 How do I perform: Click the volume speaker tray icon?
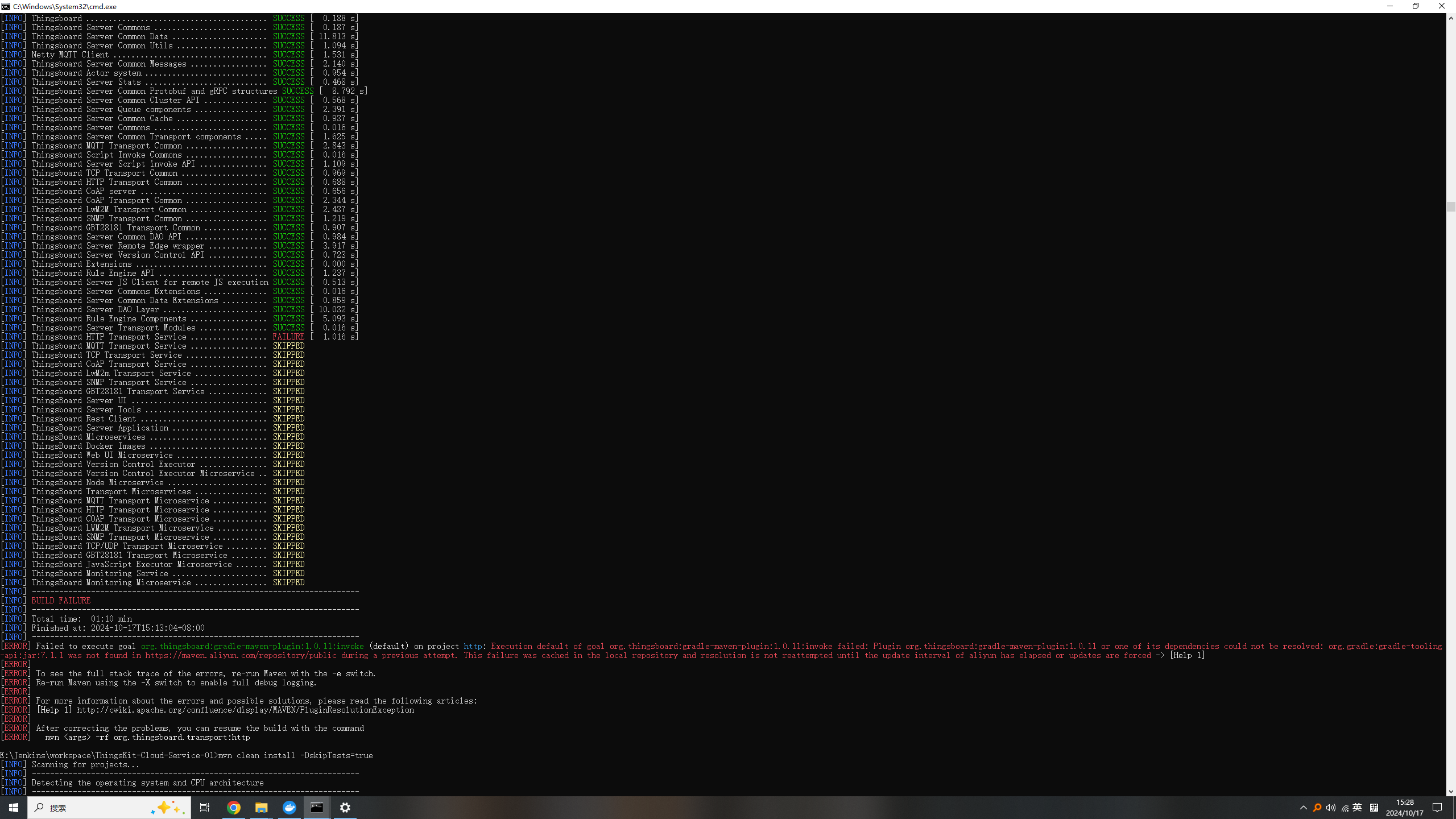(x=1331, y=808)
